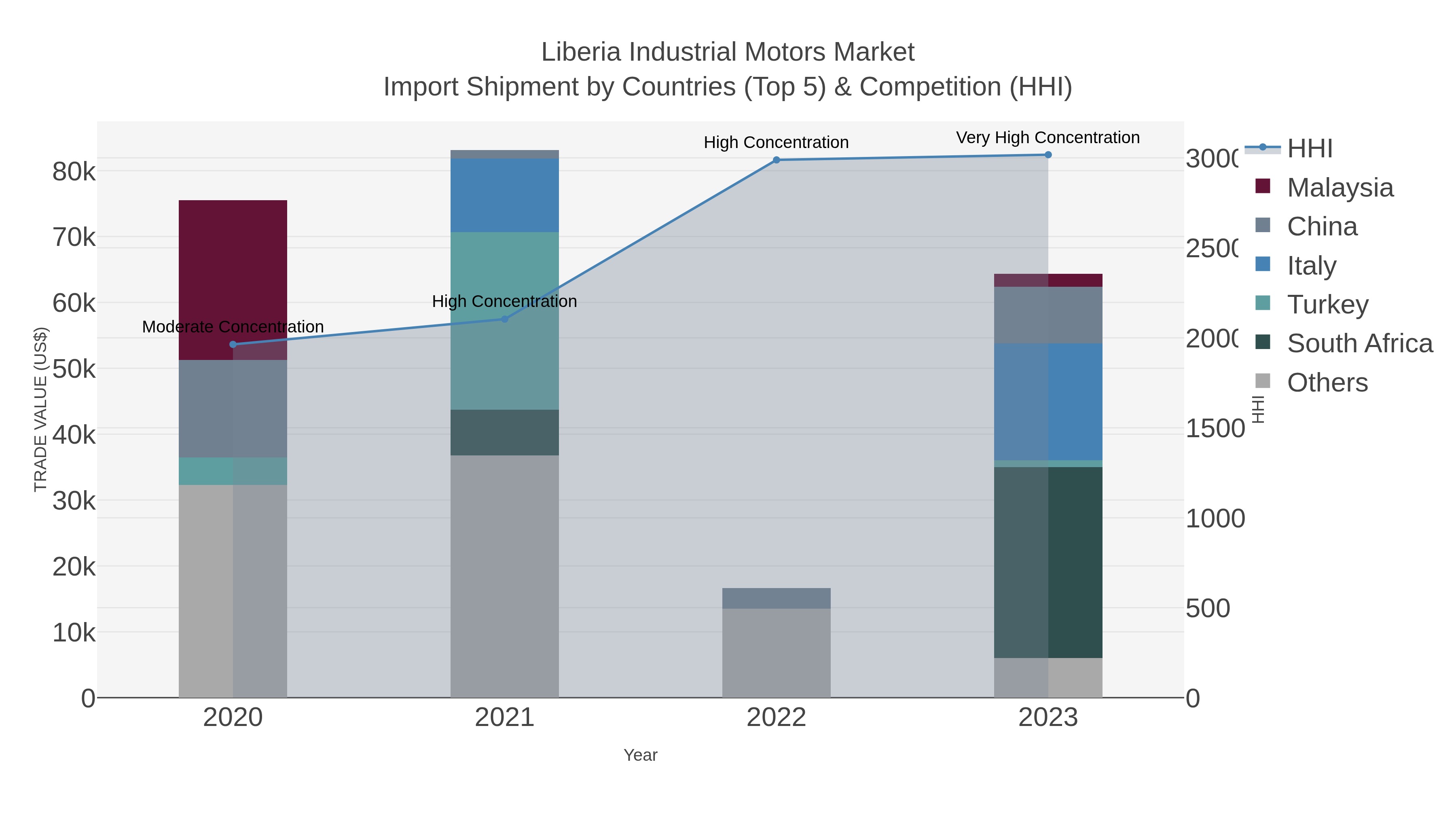
Task: Click the China segment of 2023 bar
Action: (1048, 315)
